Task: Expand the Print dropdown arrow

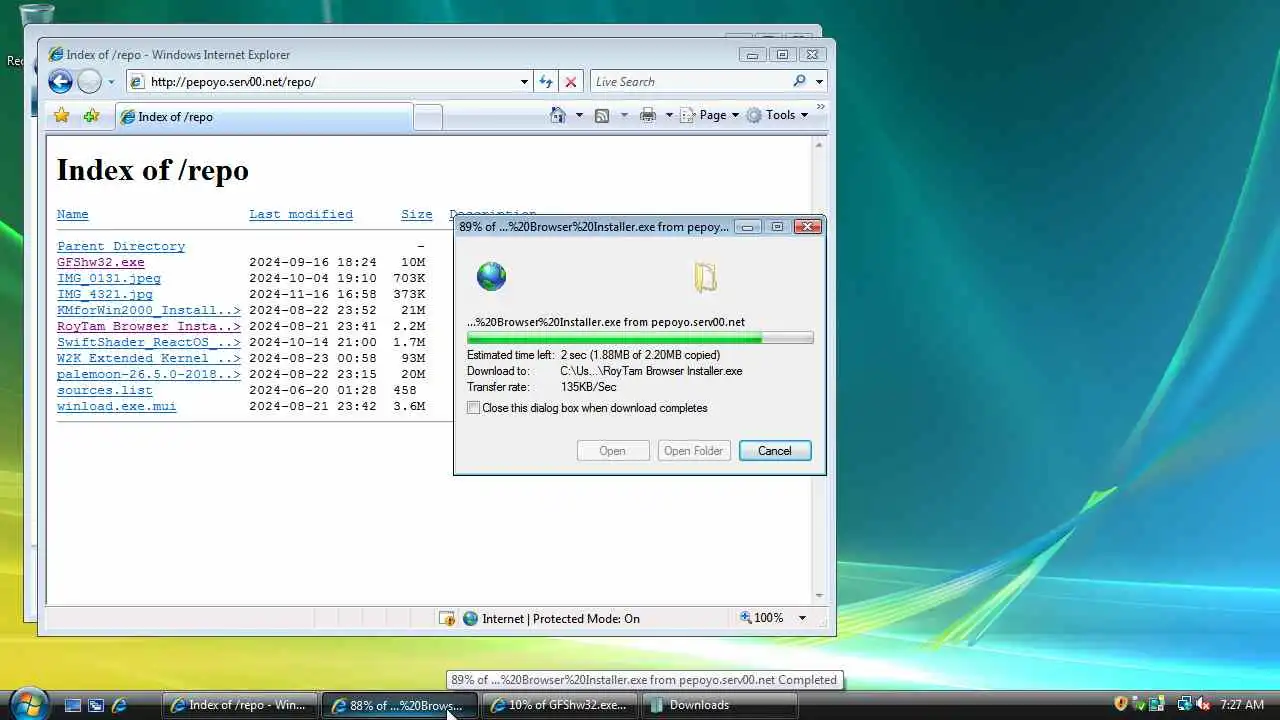Action: click(x=669, y=115)
